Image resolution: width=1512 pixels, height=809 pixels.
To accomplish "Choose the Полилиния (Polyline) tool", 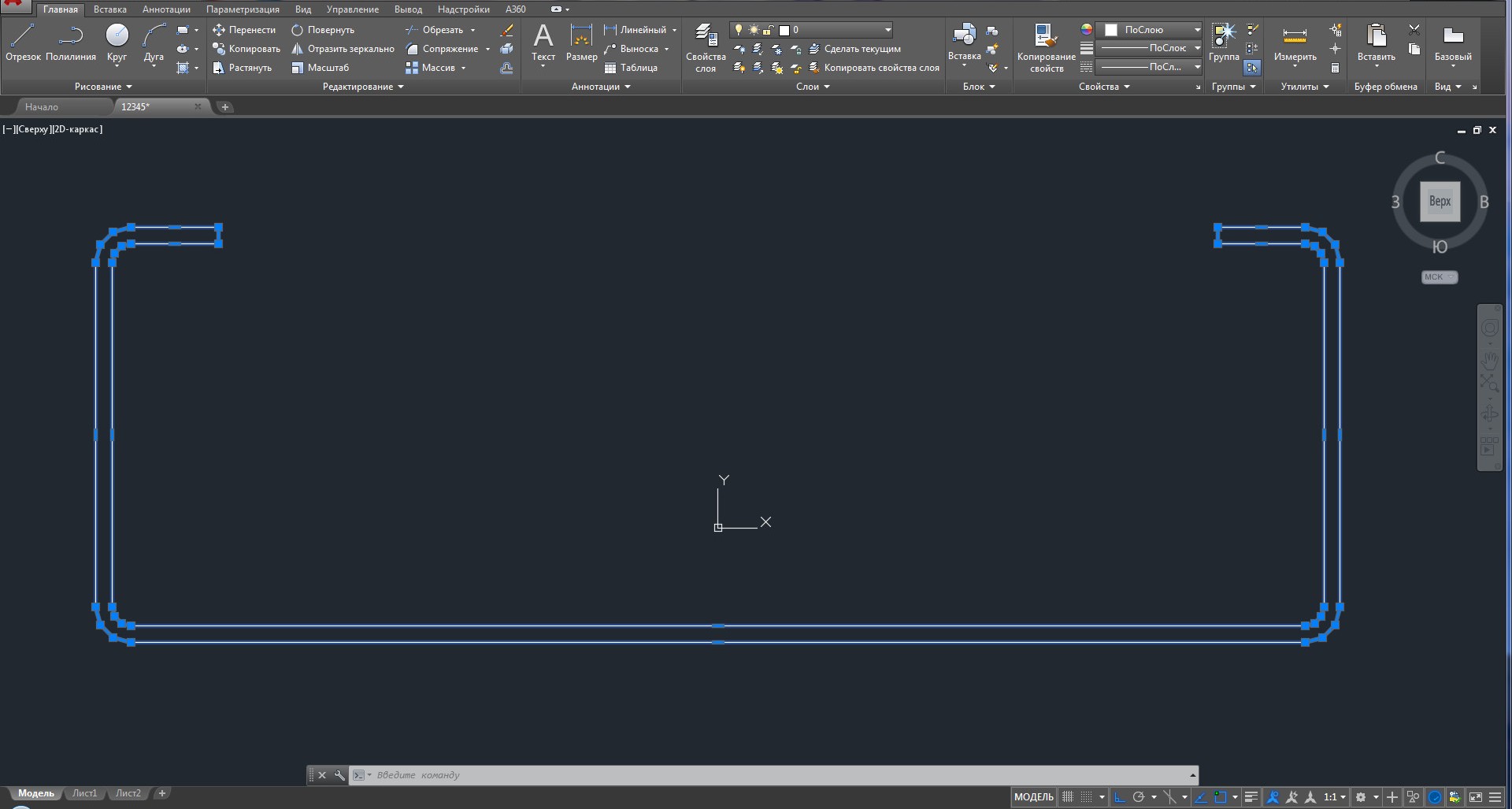I will pos(71,43).
